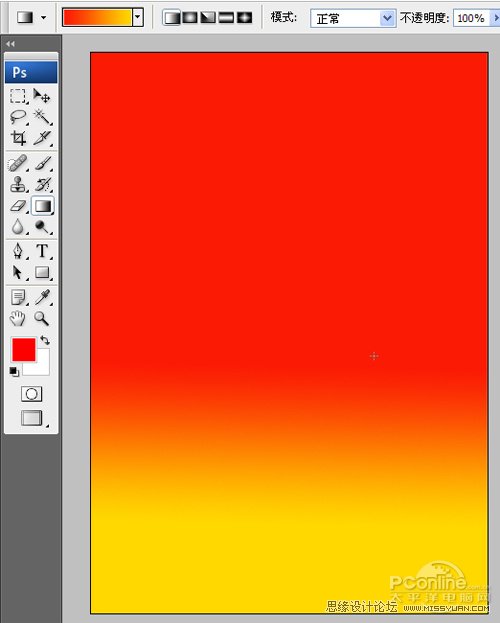
Task: Select the Brush tool
Action: coord(42,163)
